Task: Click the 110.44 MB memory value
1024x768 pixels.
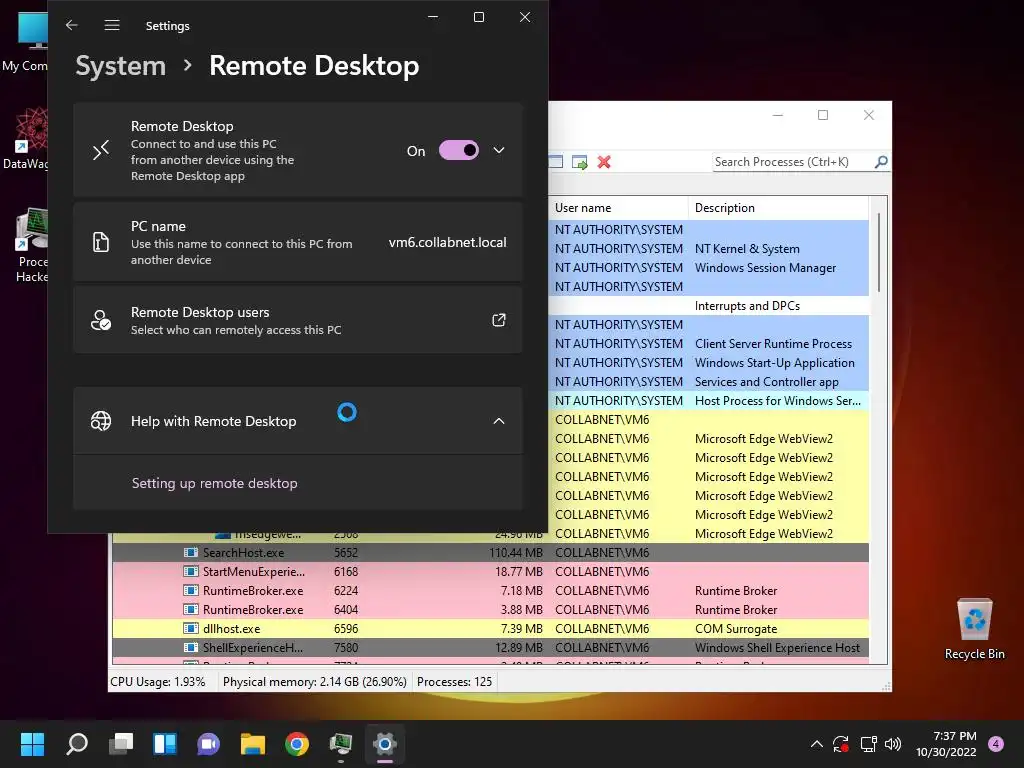Action: [516, 552]
